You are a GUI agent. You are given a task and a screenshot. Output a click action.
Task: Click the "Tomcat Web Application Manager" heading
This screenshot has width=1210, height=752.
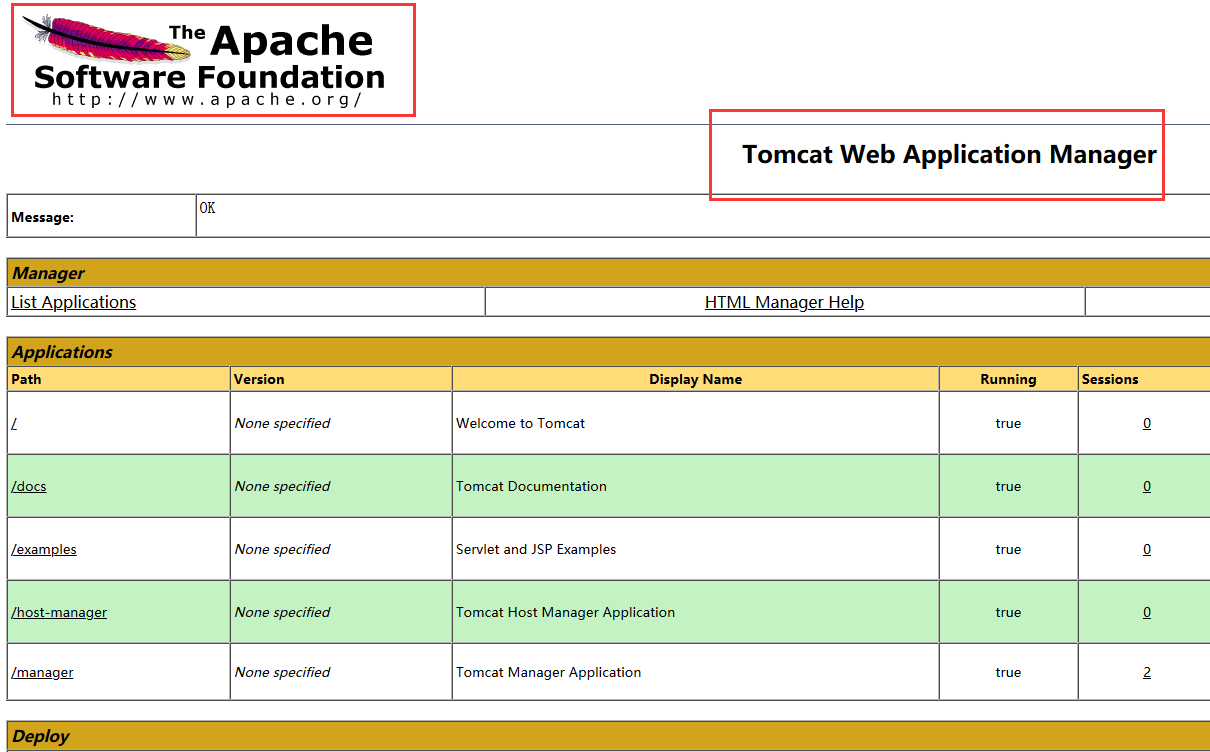pos(949,154)
